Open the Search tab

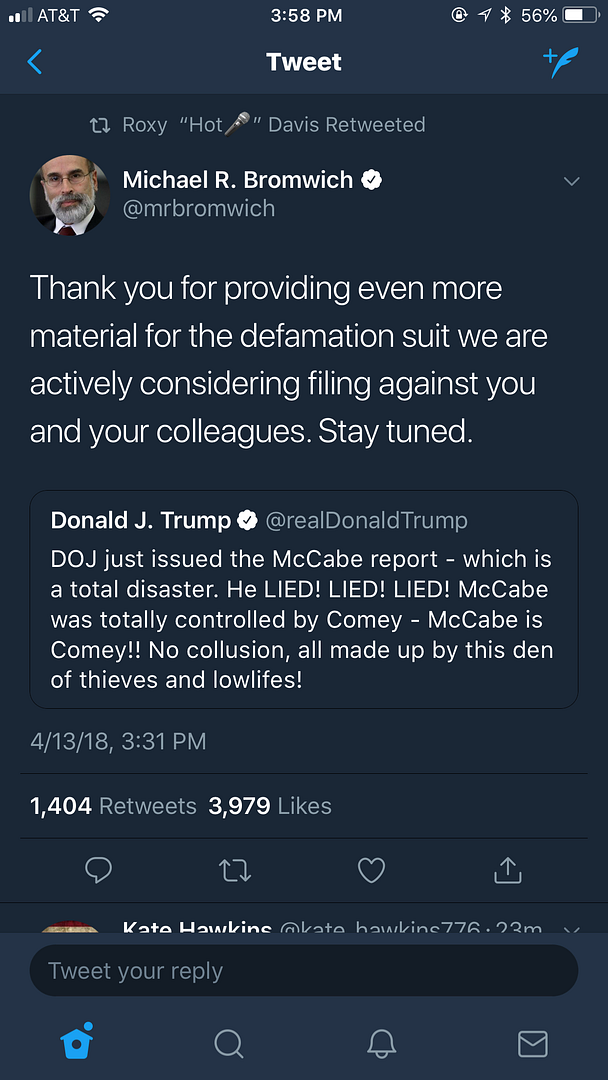(x=229, y=1043)
